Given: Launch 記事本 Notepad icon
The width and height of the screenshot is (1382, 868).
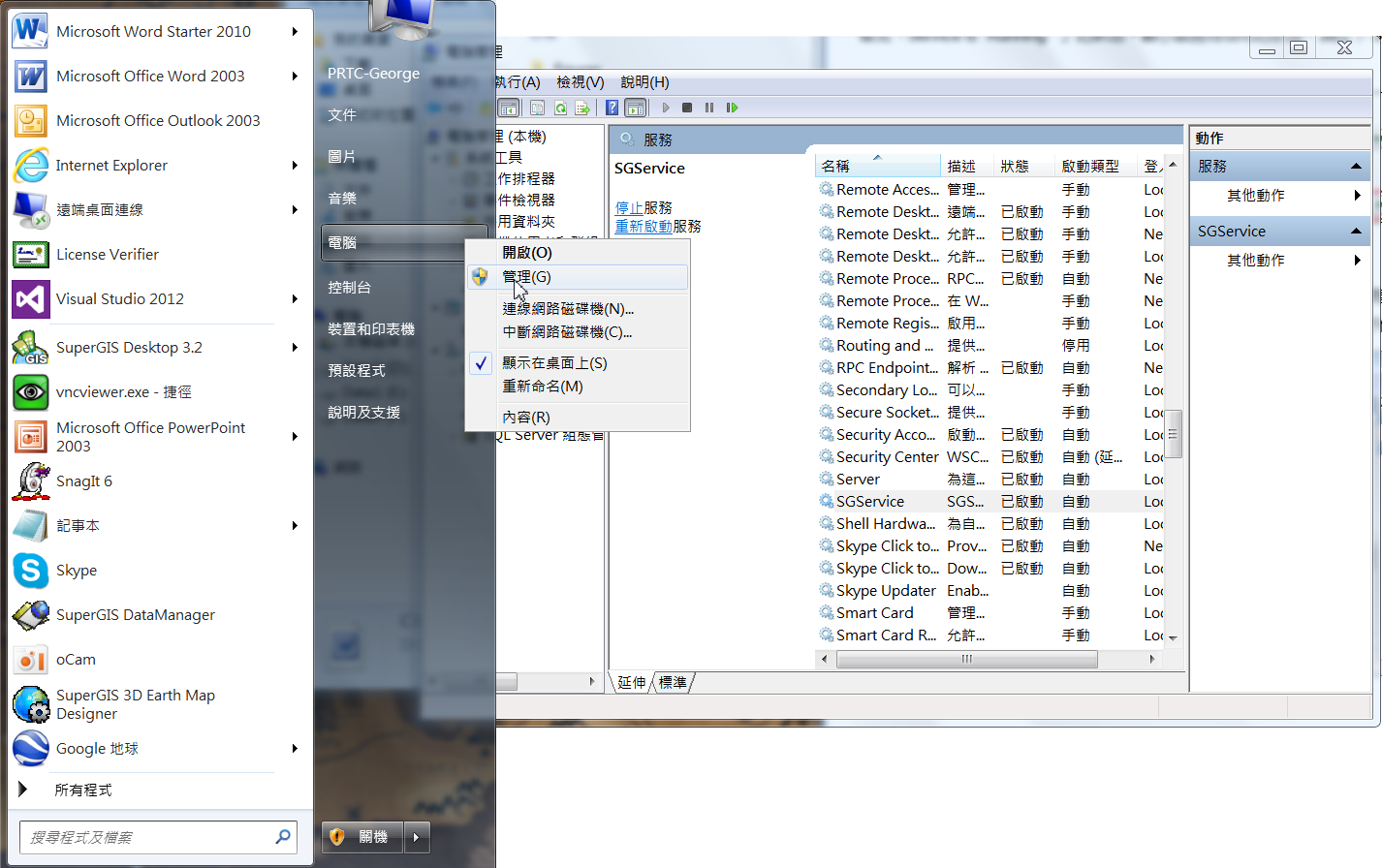Looking at the screenshot, I should tap(30, 525).
